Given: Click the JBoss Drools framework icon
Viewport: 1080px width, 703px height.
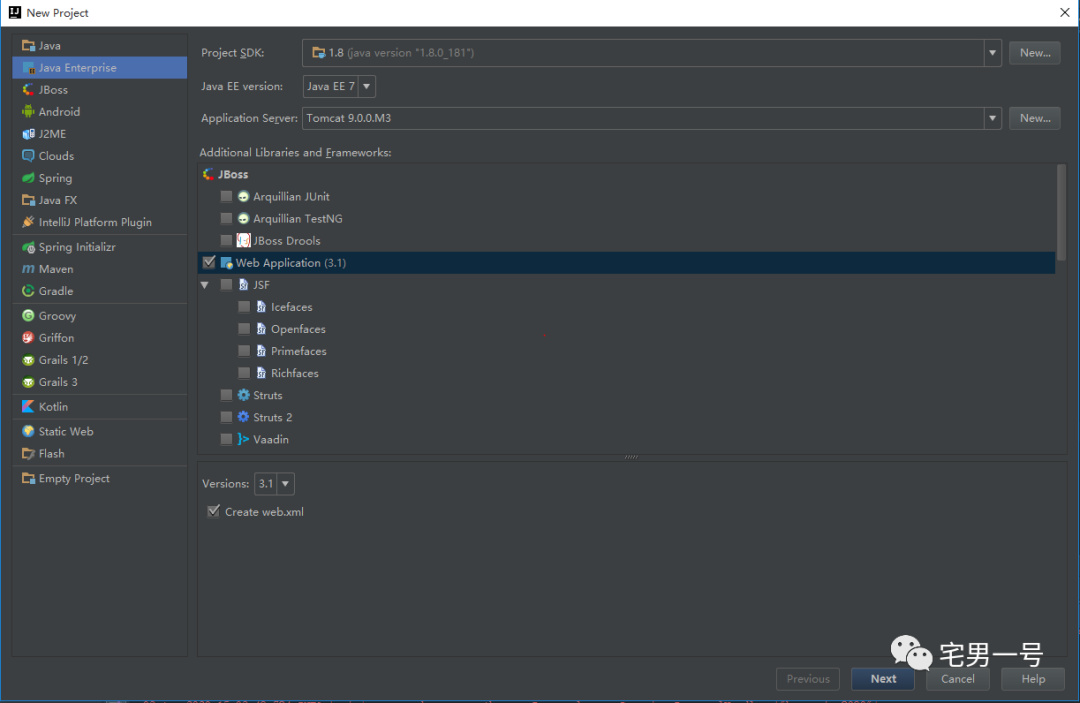Looking at the screenshot, I should pos(243,240).
